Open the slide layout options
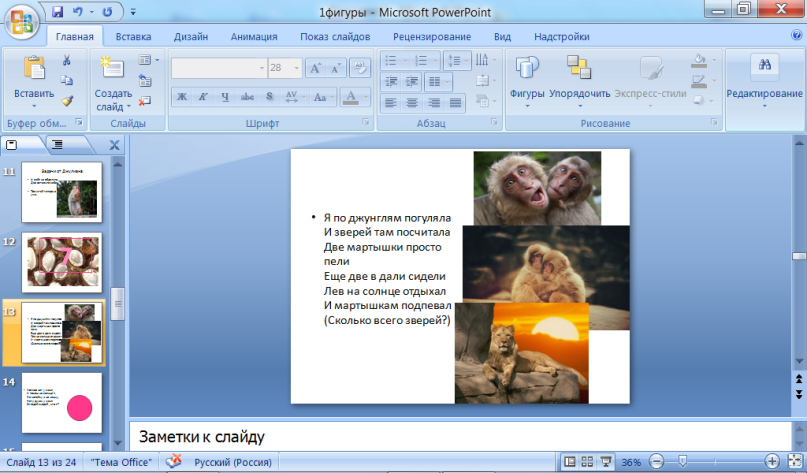The width and height of the screenshot is (807, 473). pyautogui.click(x=148, y=60)
